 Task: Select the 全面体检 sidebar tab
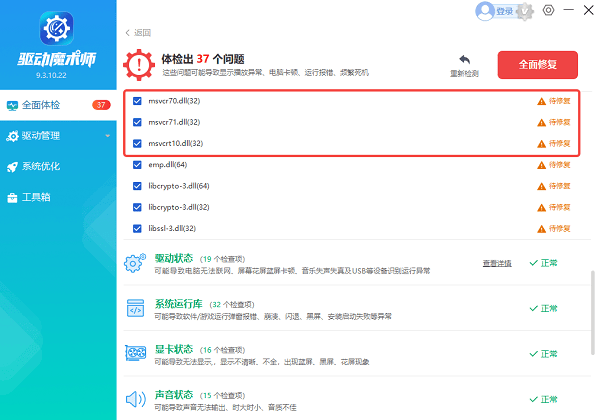point(58,105)
